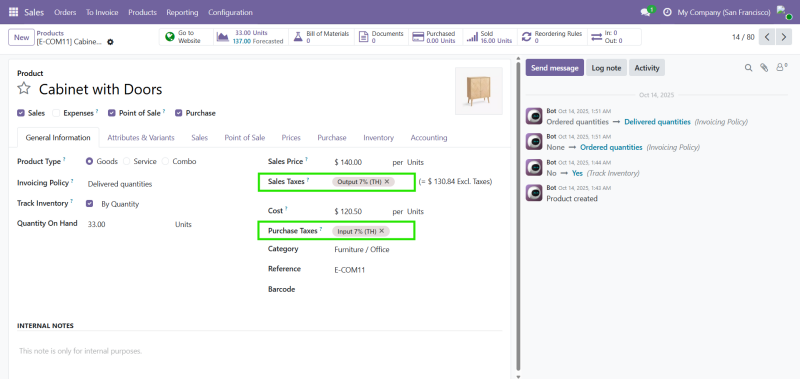Go to the next product record arrow
800x379 pixels.
point(784,37)
